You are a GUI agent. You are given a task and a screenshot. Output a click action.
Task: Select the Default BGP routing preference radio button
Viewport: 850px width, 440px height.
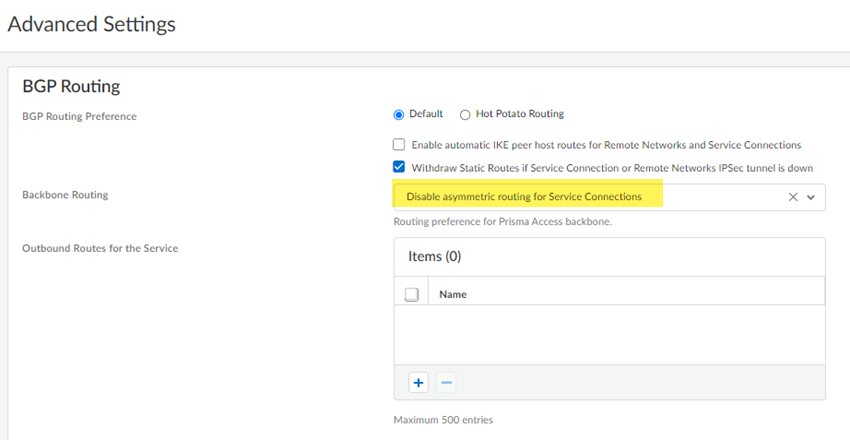(x=399, y=114)
